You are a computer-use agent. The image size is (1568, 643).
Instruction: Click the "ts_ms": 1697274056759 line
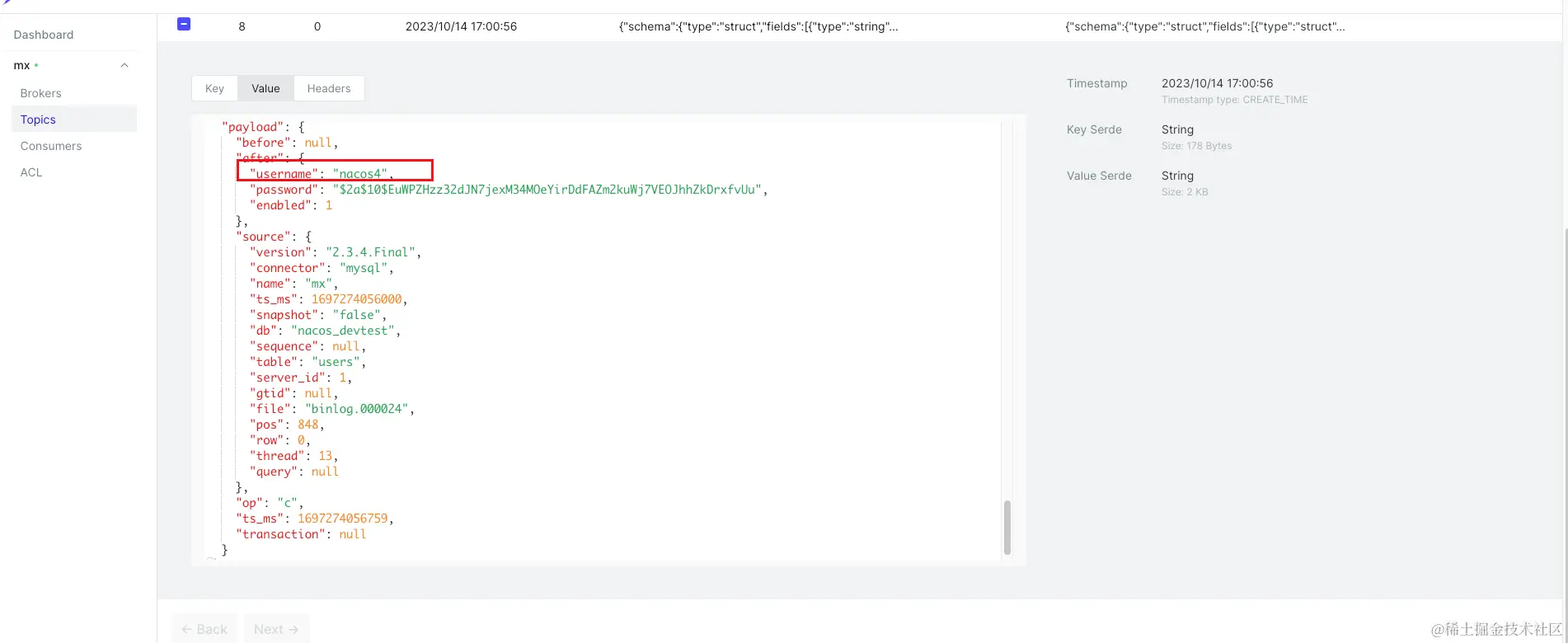(x=315, y=519)
